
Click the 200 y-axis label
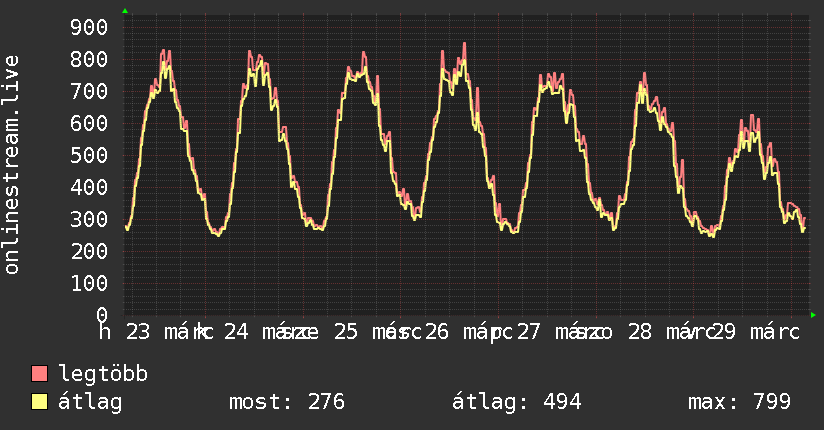(x=89, y=251)
